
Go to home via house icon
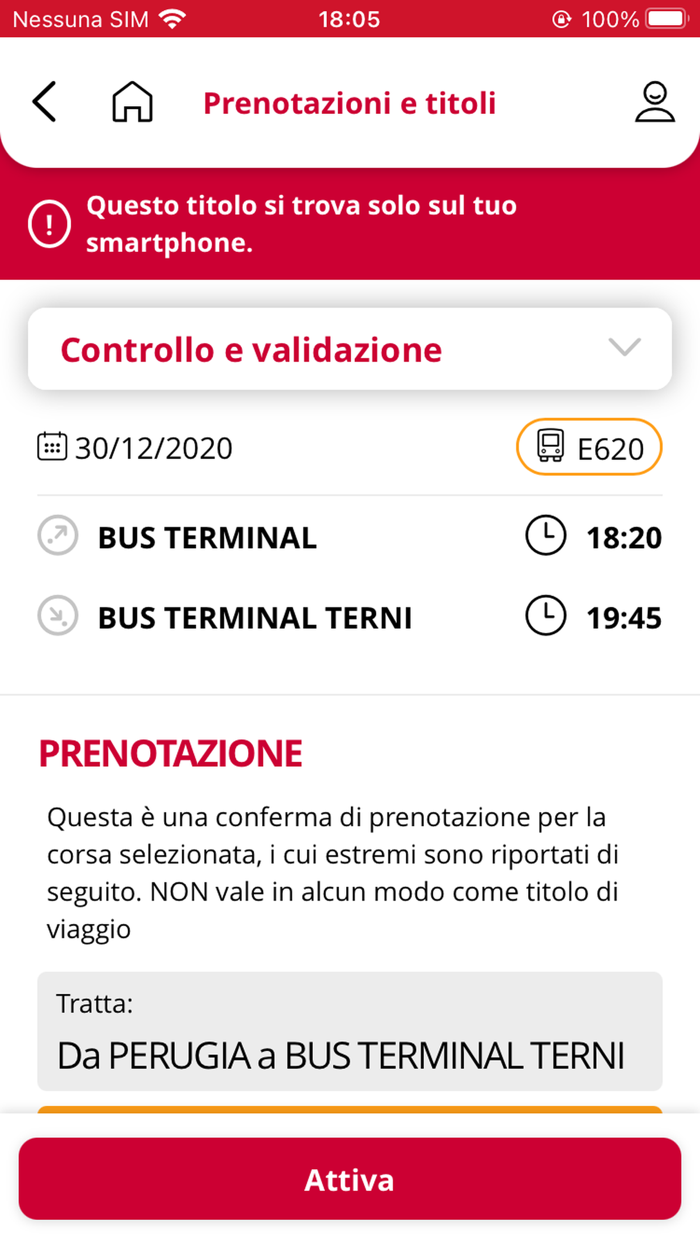(x=132, y=102)
